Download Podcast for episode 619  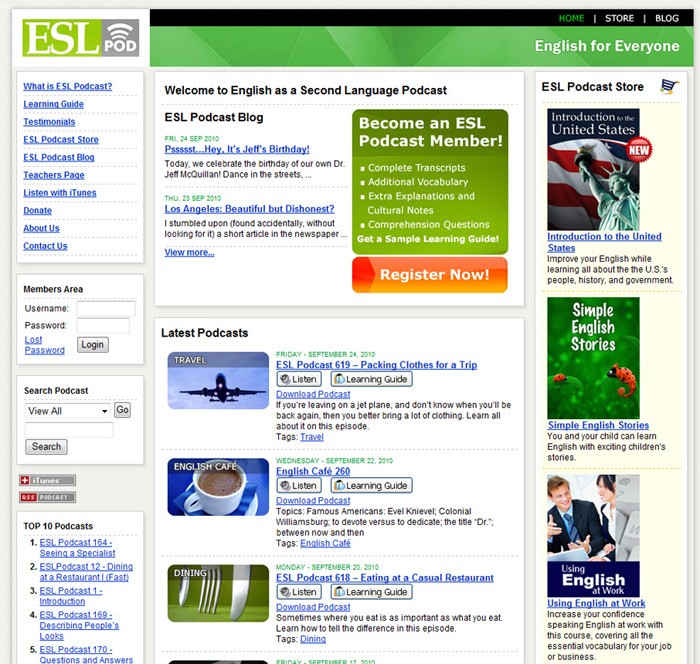pyautogui.click(x=313, y=394)
